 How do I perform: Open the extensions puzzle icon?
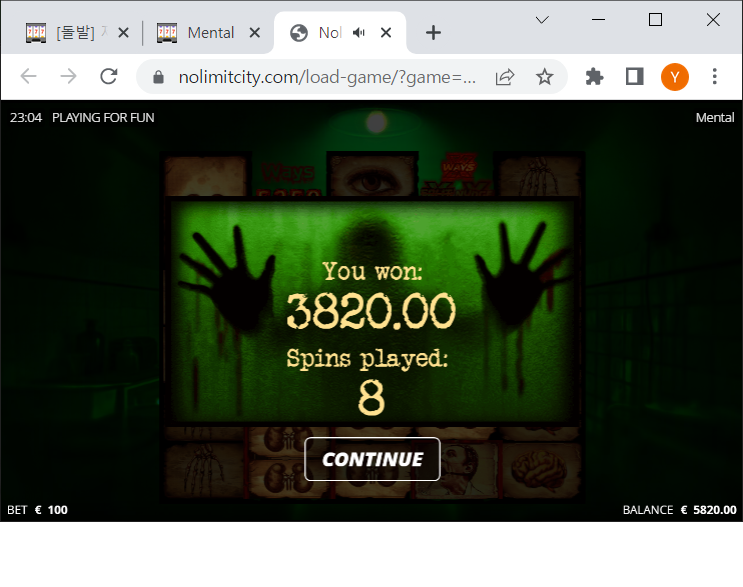[594, 77]
